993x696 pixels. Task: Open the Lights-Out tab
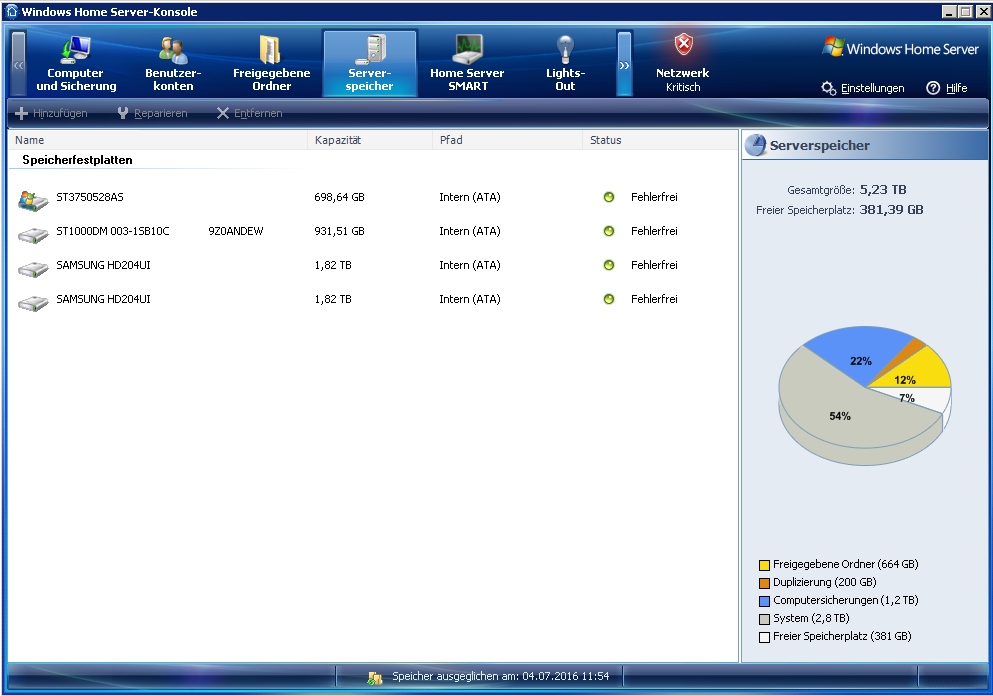click(x=565, y=63)
